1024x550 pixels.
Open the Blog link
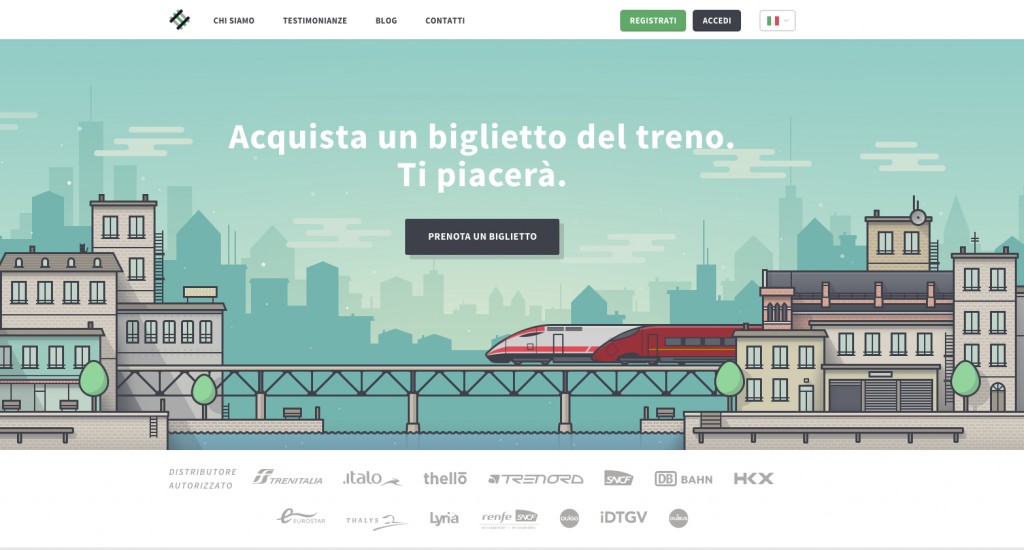386,21
